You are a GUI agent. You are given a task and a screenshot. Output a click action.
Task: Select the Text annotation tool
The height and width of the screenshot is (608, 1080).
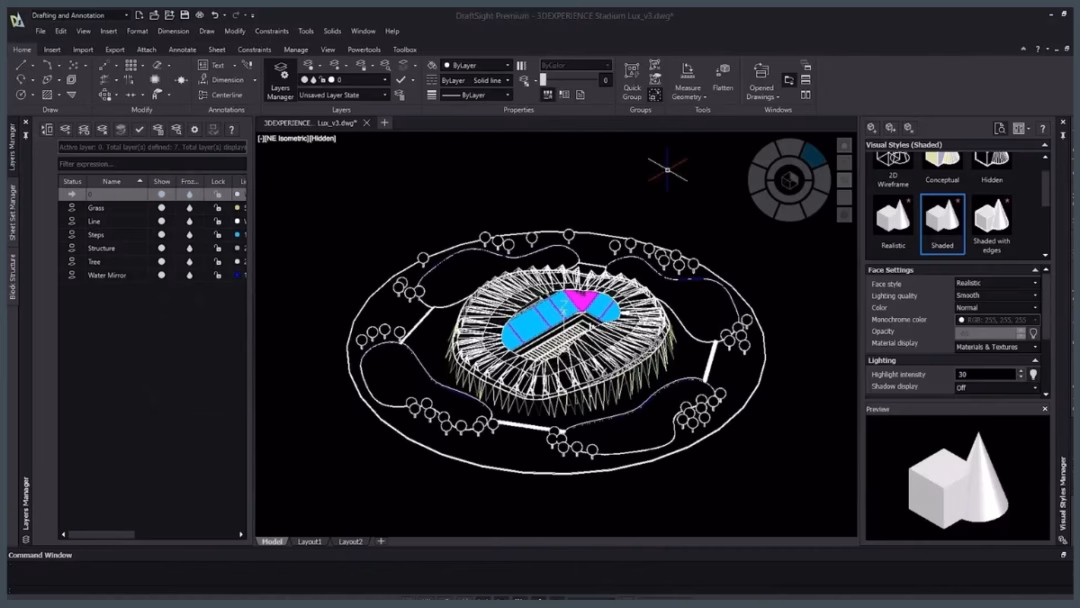[x=212, y=65]
